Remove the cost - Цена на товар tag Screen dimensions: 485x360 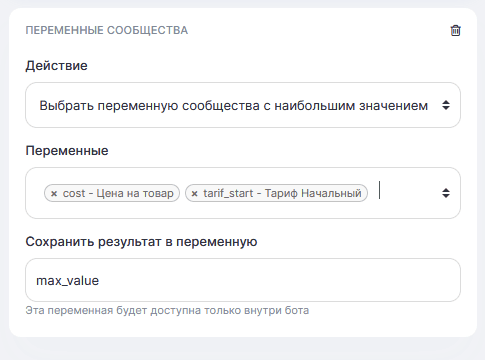(54, 193)
